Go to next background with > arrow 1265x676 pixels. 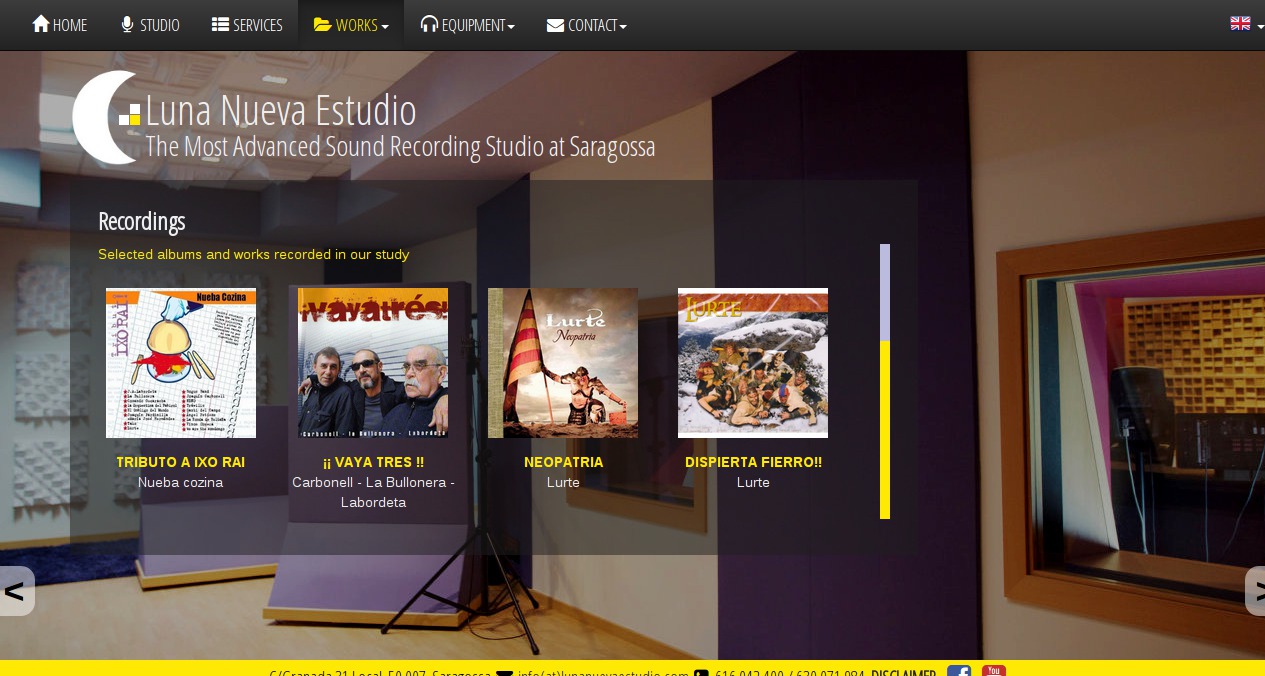[x=1255, y=591]
